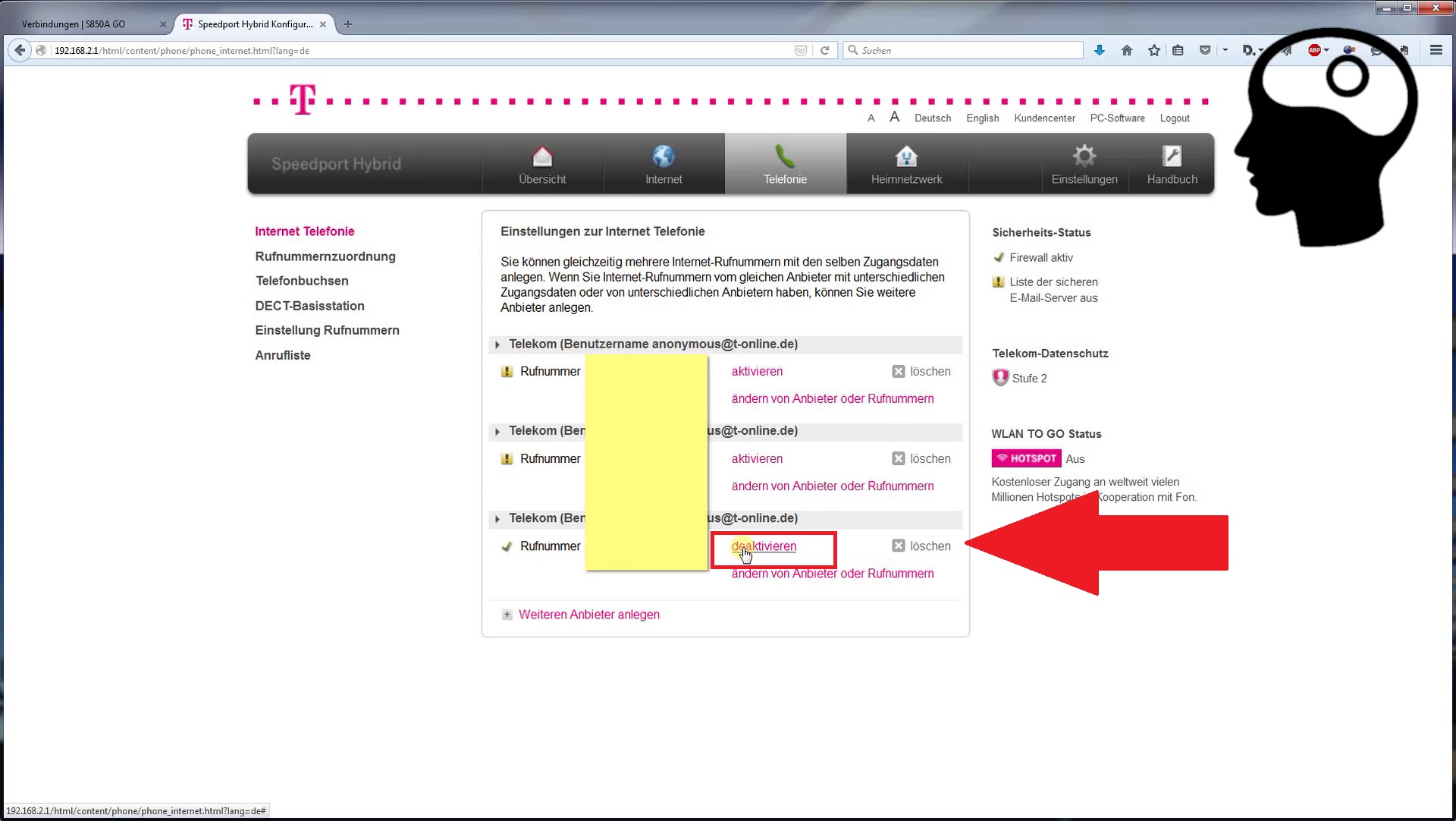This screenshot has width=1456, height=821.
Task: Click the reader view icon in address bar
Action: click(801, 50)
